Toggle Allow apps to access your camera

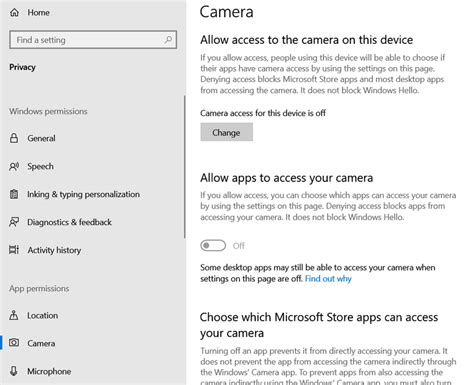click(213, 246)
